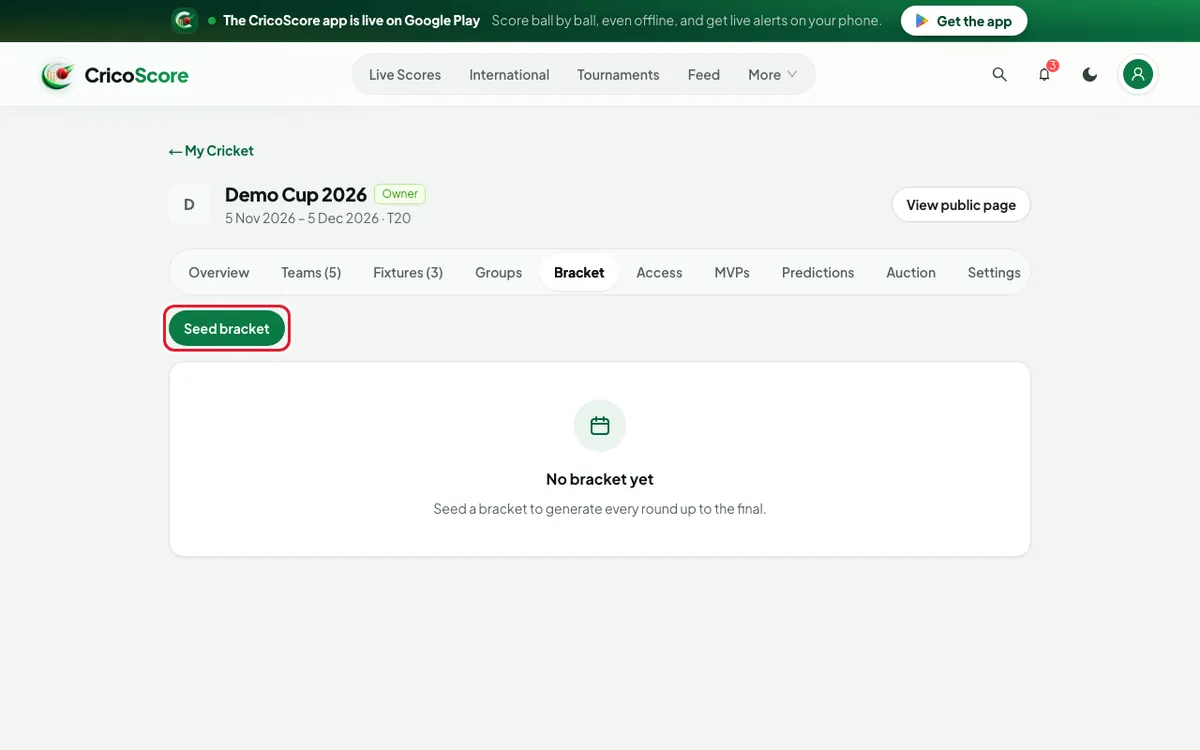Viewport: 1200px width, 750px height.
Task: Click the tournament dates and T20 text
Action: tap(318, 218)
